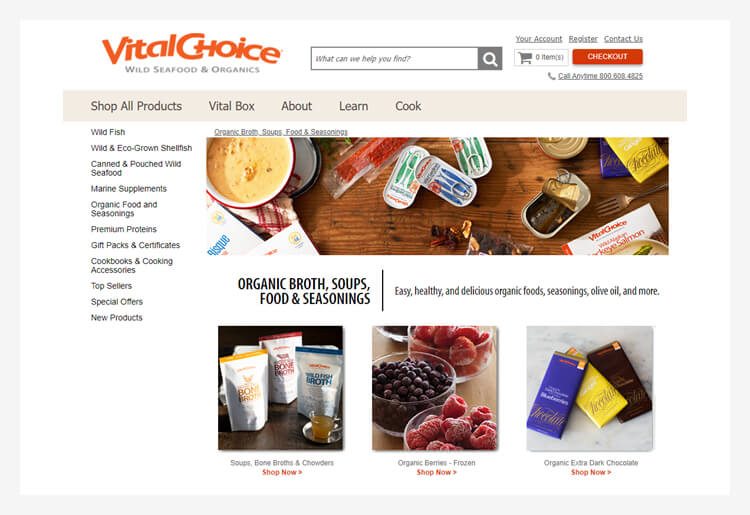The image size is (750, 515).
Task: Open the Contact Us link
Action: point(623,39)
